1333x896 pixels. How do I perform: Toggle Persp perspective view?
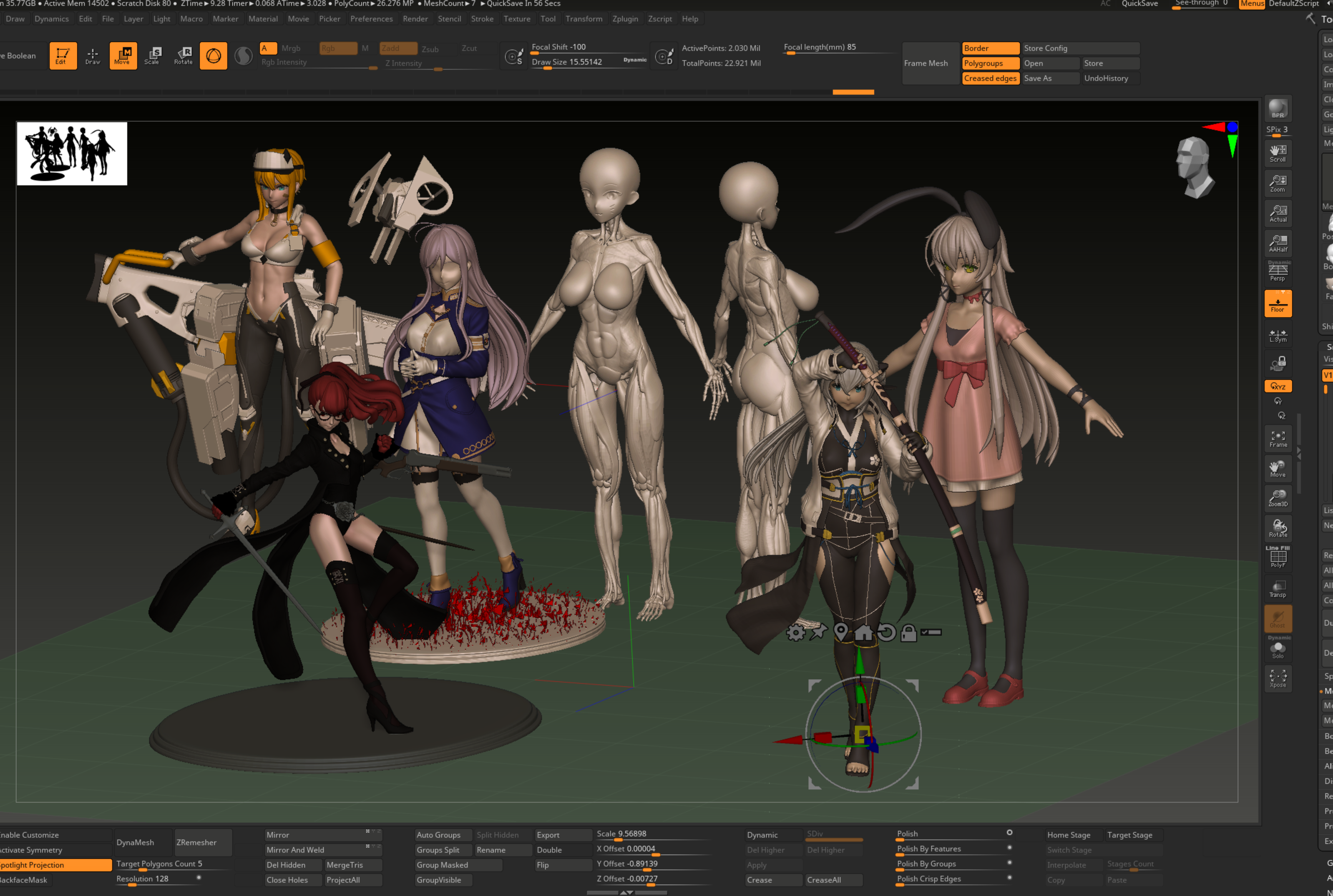[x=1278, y=272]
